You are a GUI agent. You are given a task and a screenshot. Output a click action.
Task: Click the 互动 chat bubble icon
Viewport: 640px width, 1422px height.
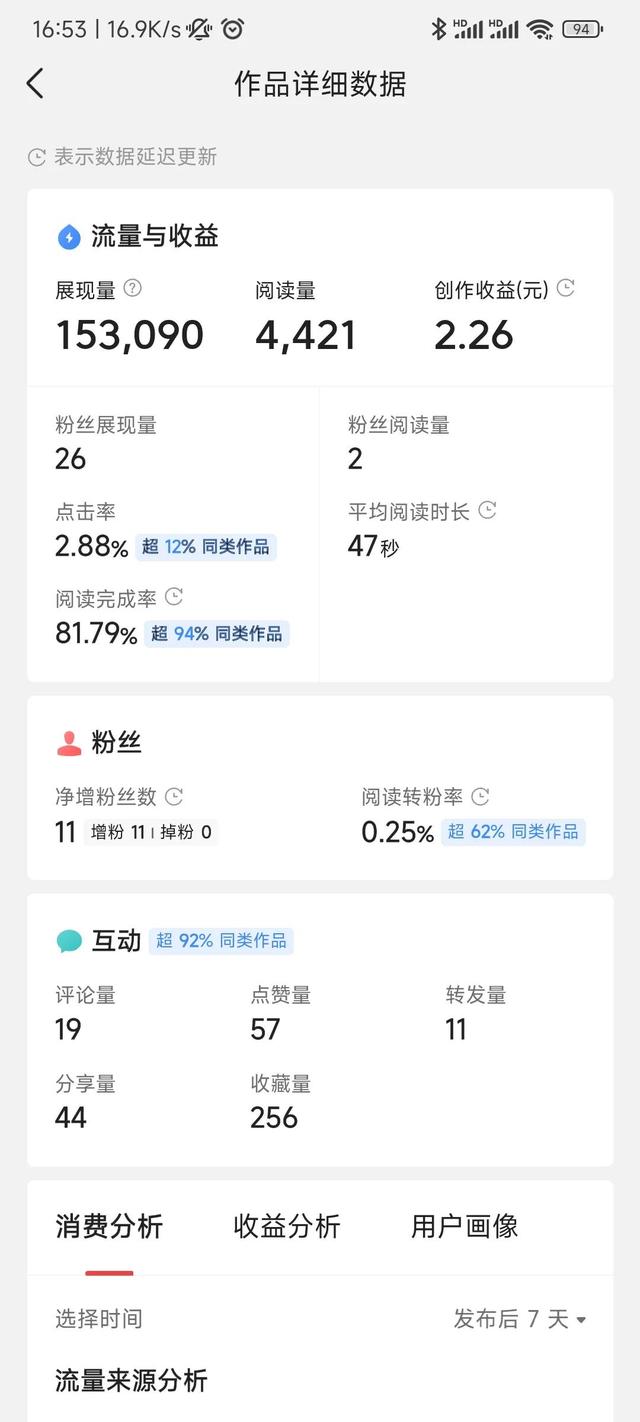click(x=68, y=939)
